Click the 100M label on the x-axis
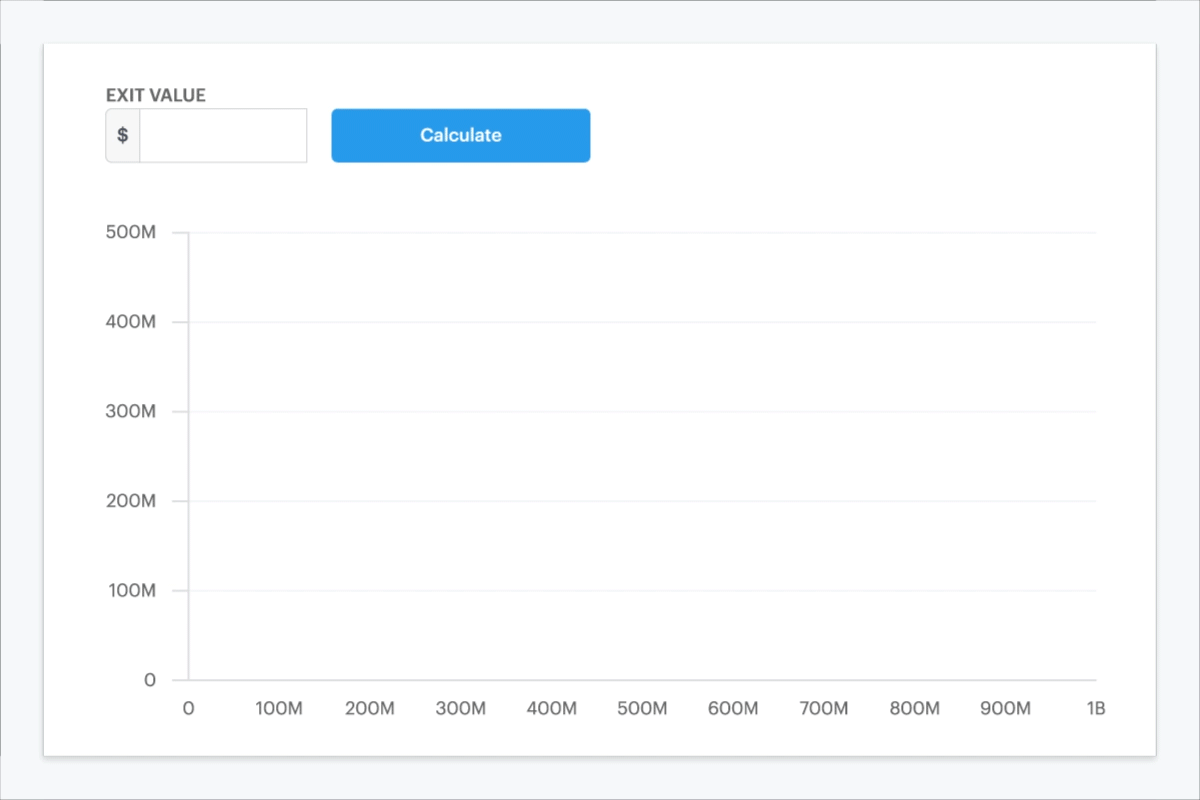Screen dimensions: 1200x800 [279, 708]
